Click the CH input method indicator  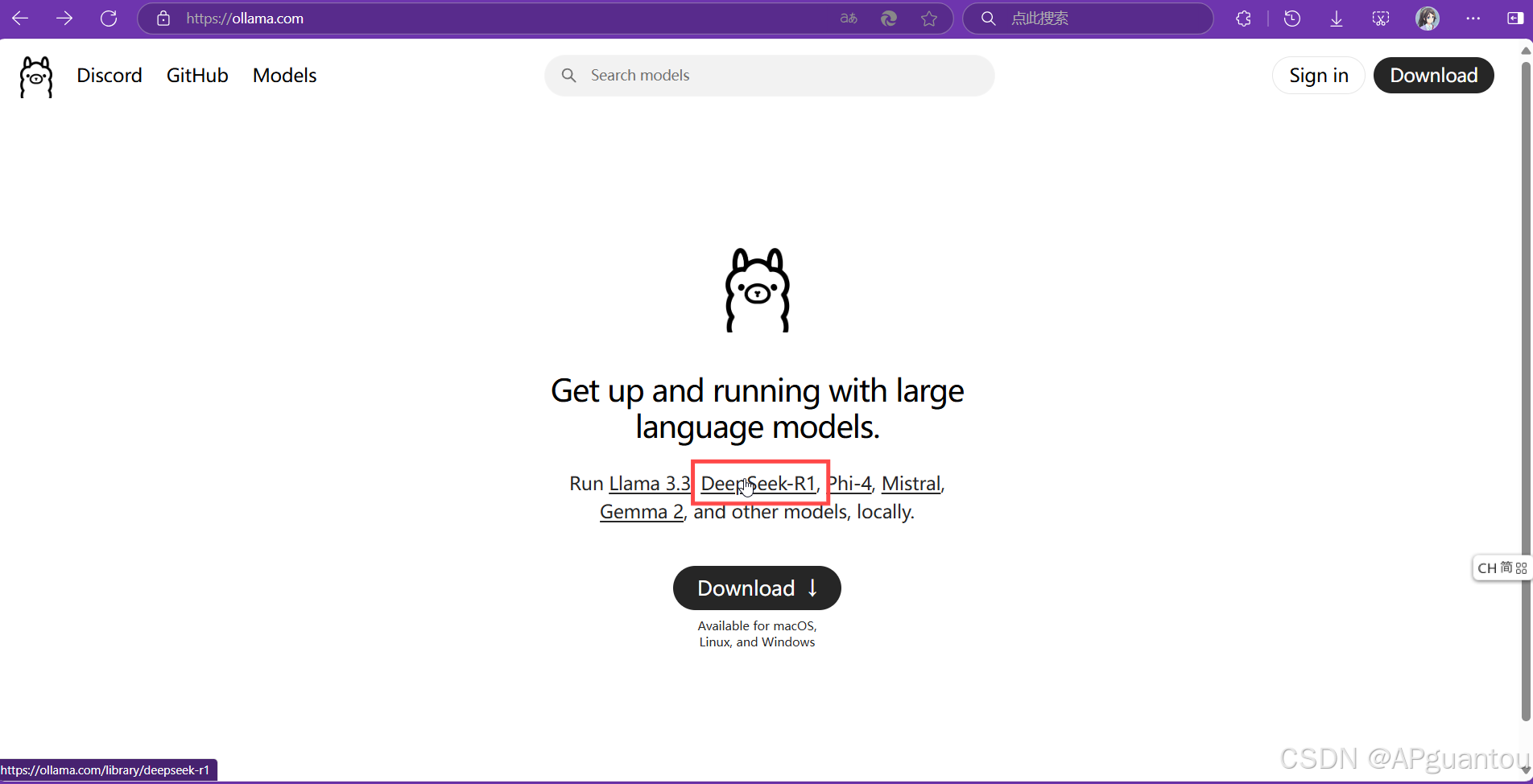[1487, 567]
